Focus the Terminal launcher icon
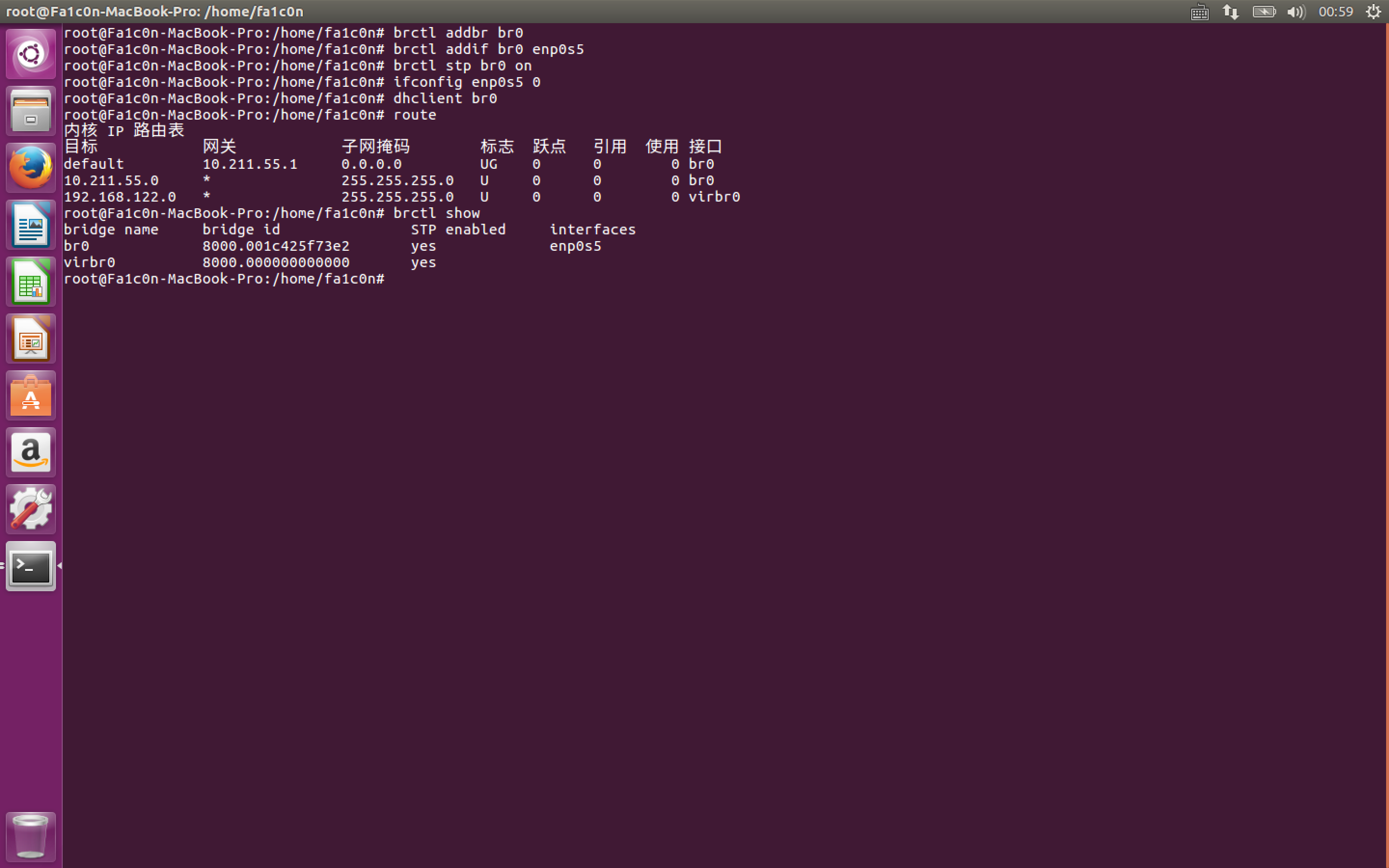The width and height of the screenshot is (1389, 868). tap(30, 567)
